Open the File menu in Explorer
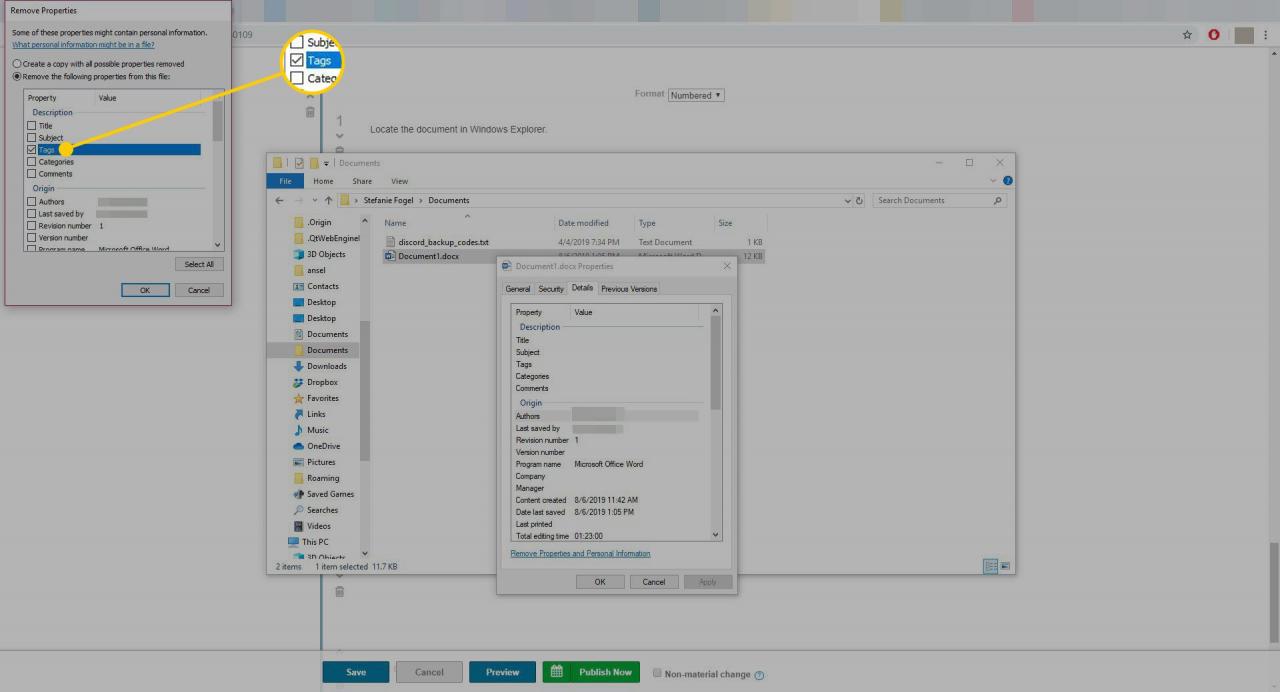The width and height of the screenshot is (1280, 692). (285, 181)
